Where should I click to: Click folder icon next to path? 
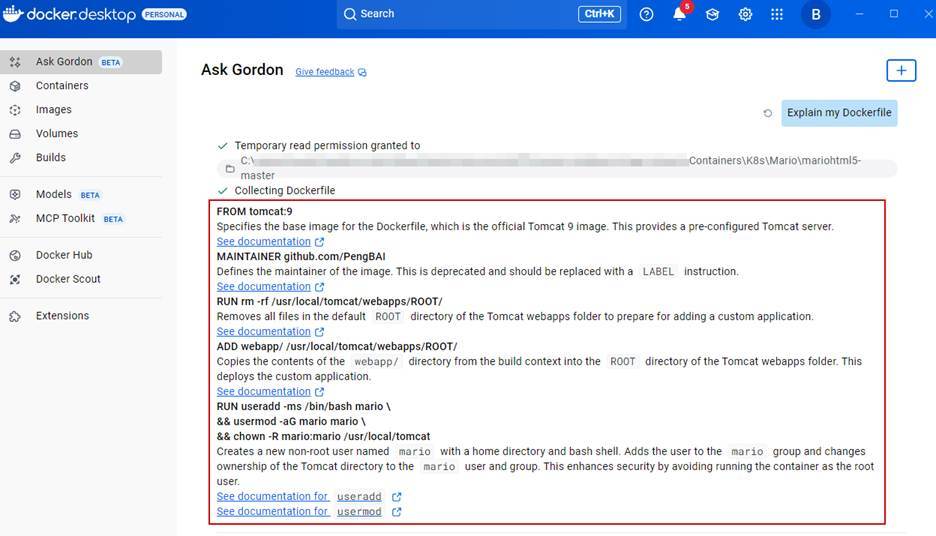point(230,169)
